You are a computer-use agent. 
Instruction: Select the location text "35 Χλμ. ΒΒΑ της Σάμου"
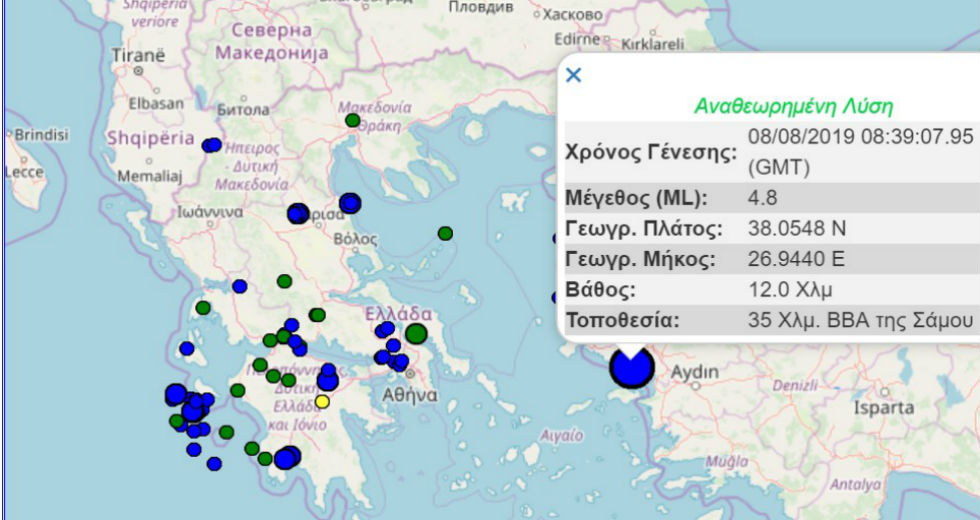pos(861,321)
